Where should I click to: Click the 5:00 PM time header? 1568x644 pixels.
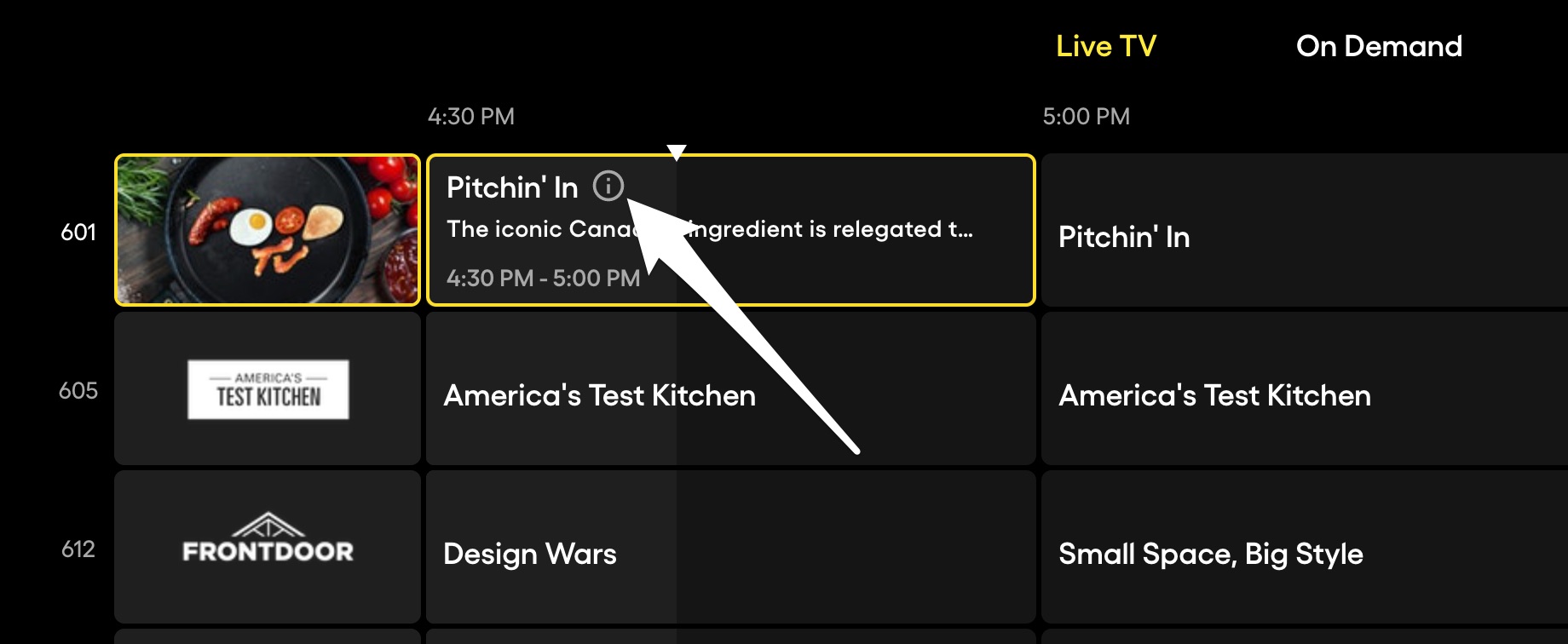pos(1086,116)
